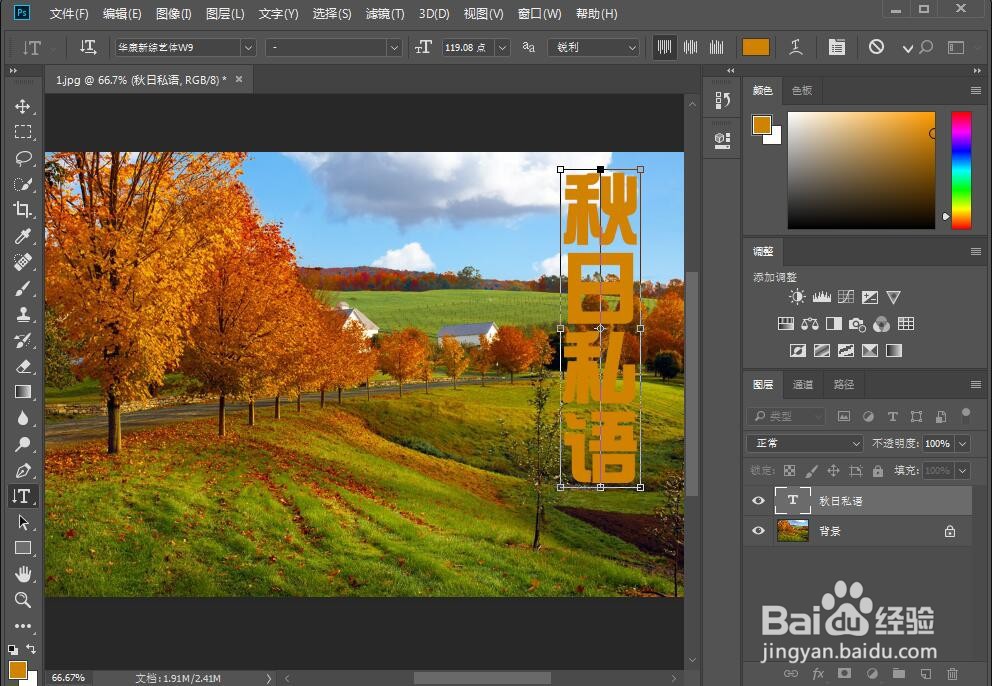
Task: Click Create Warped Text button
Action: 796,47
